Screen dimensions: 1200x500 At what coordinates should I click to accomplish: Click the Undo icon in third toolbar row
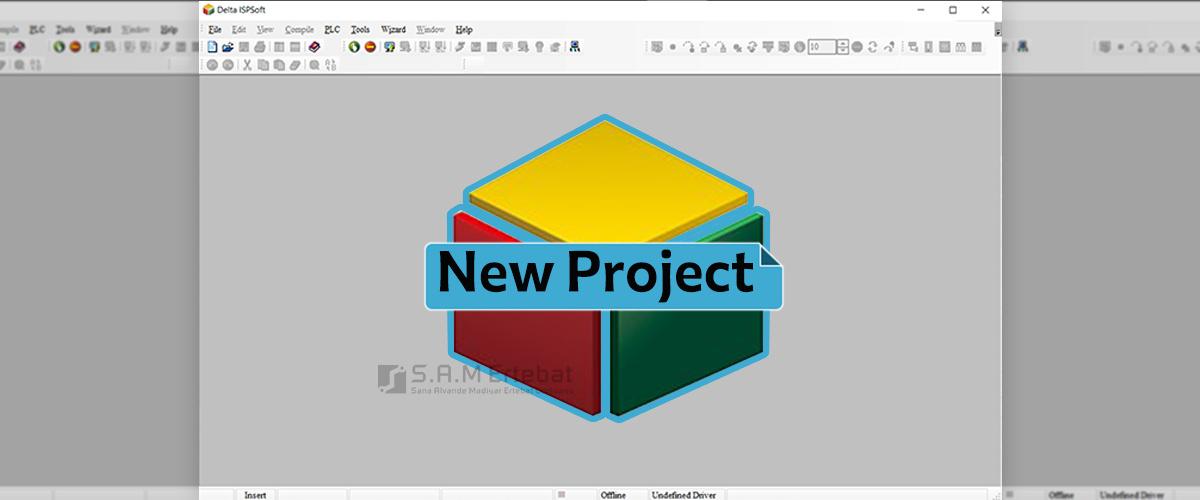212,65
